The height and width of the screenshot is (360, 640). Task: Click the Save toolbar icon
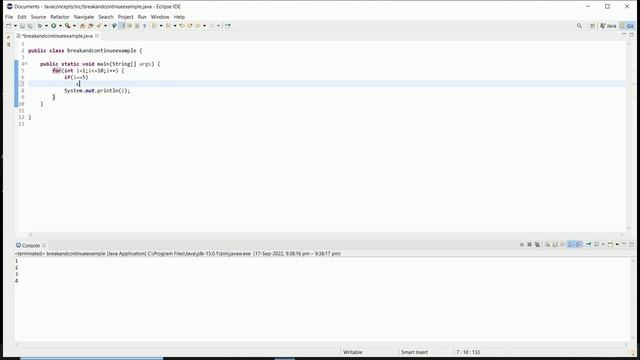(22, 26)
